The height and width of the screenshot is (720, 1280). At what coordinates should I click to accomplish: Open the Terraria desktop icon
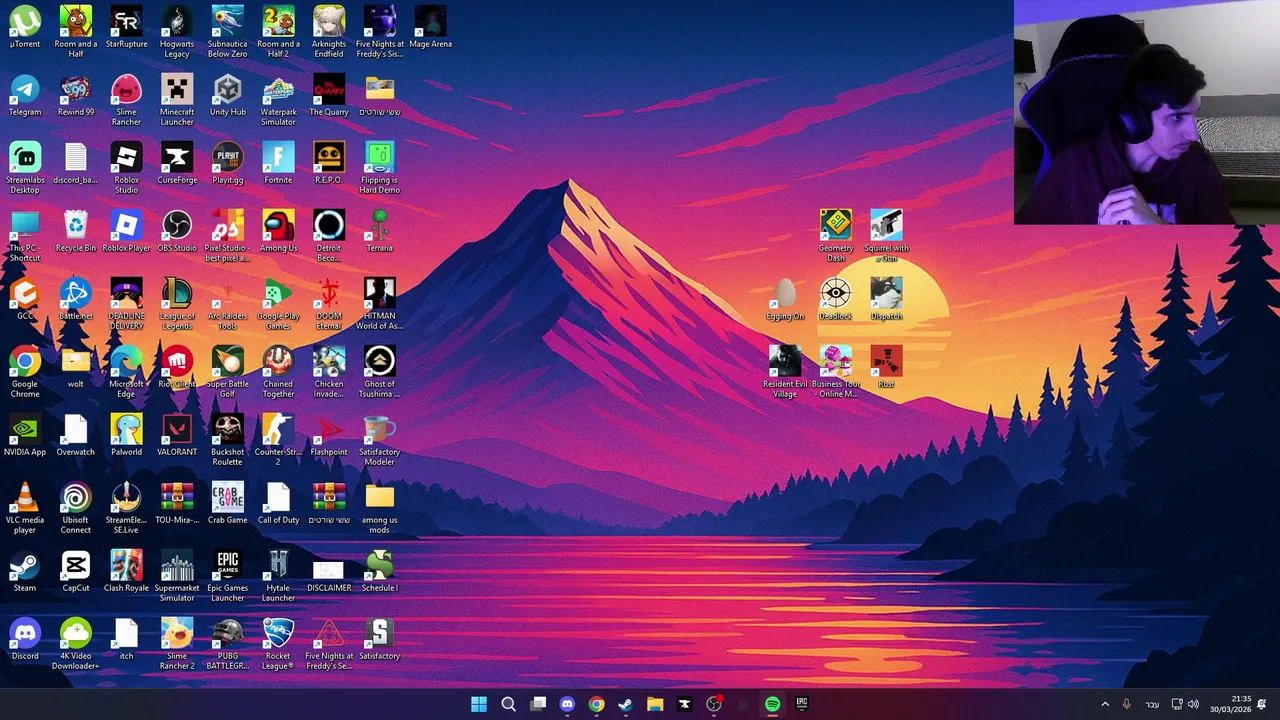[380, 232]
